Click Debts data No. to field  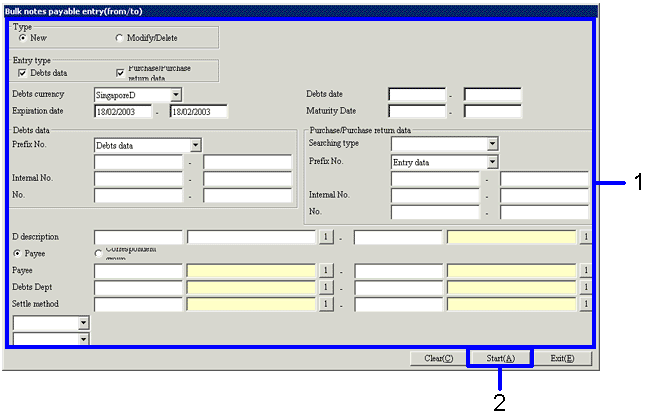pos(248,196)
